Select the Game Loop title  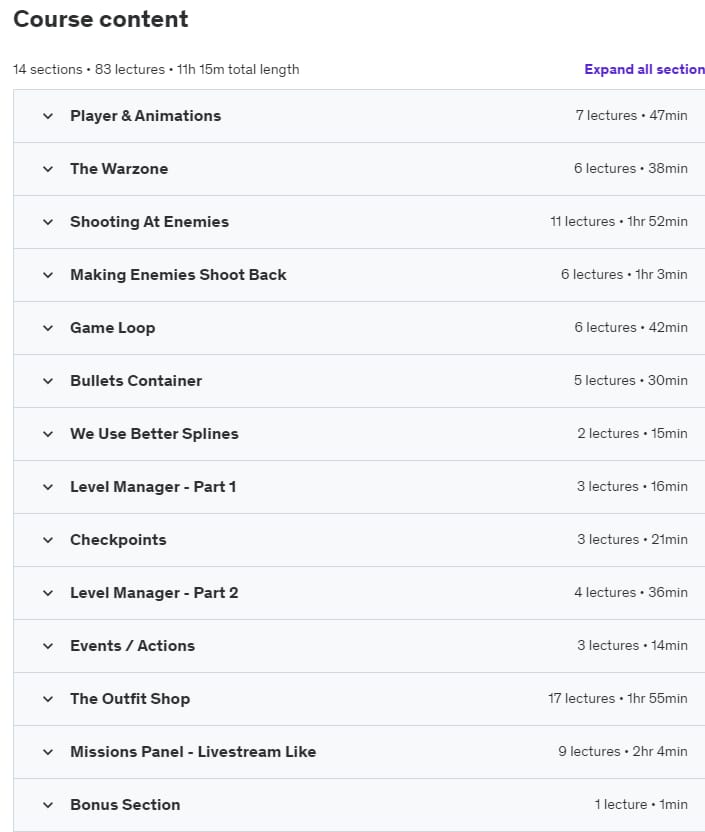click(112, 328)
